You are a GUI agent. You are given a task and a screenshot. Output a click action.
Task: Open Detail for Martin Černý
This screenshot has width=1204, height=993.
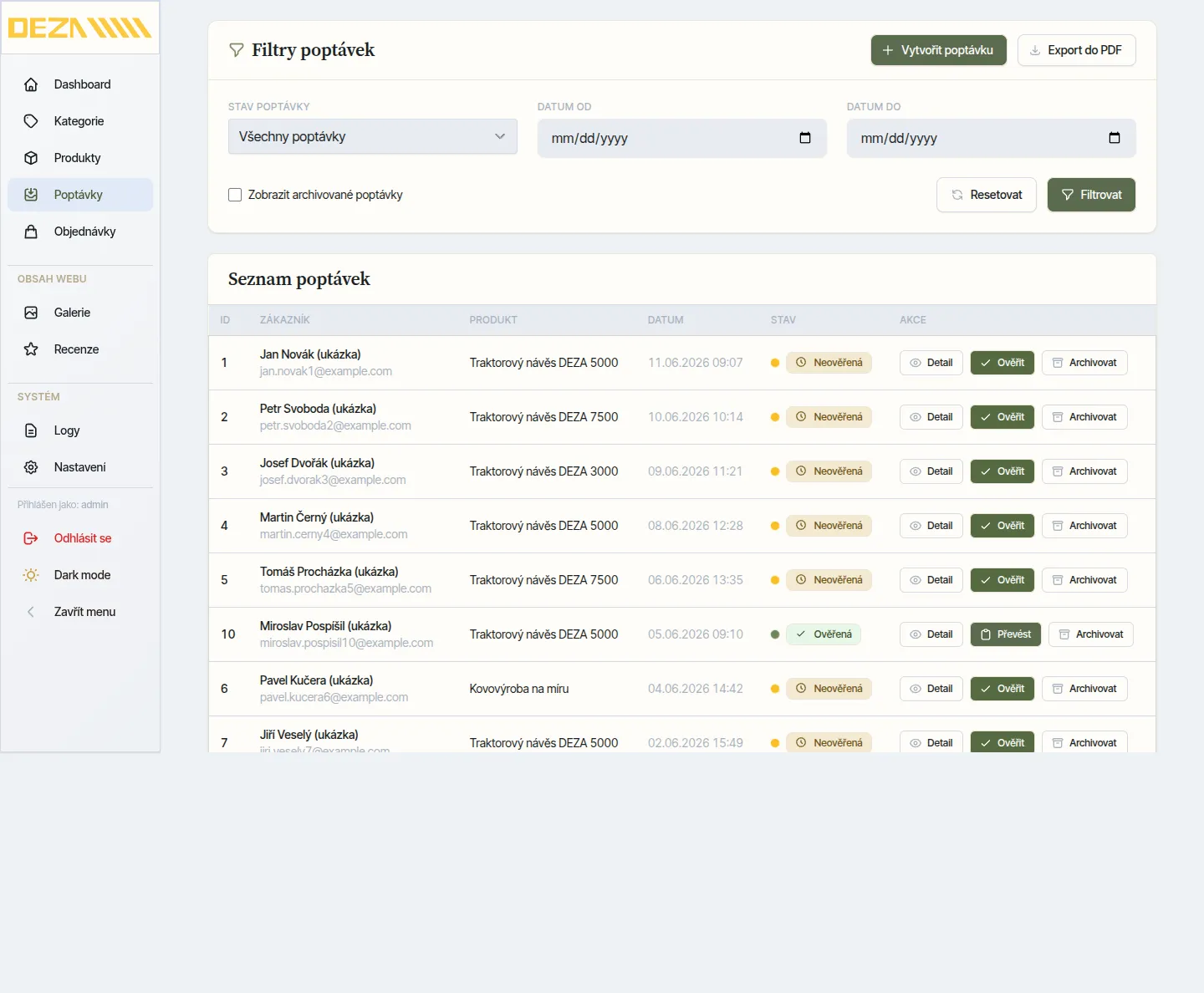(x=931, y=526)
